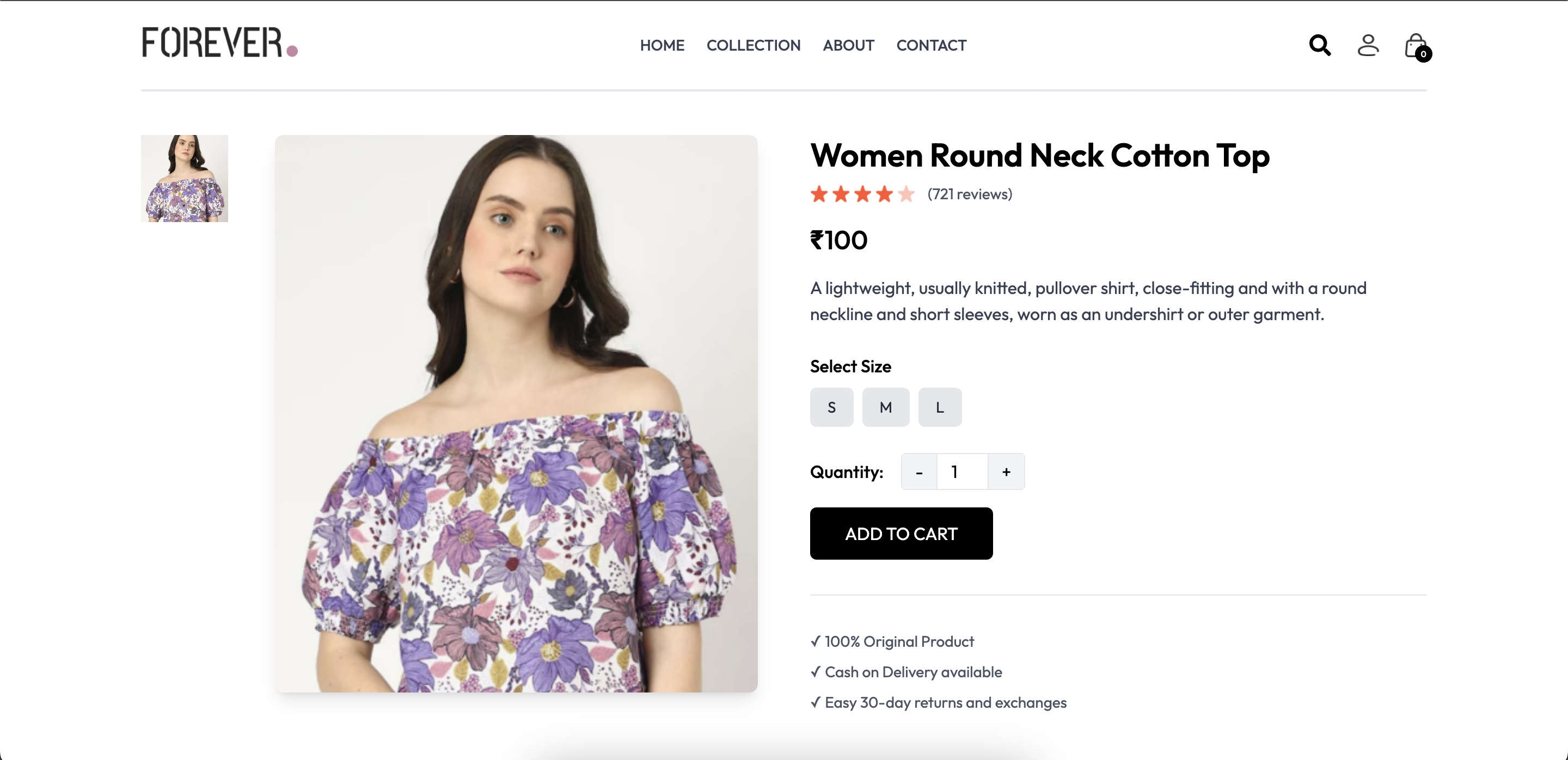The image size is (1568, 760).
Task: Click the first orange star icon
Action: (819, 193)
